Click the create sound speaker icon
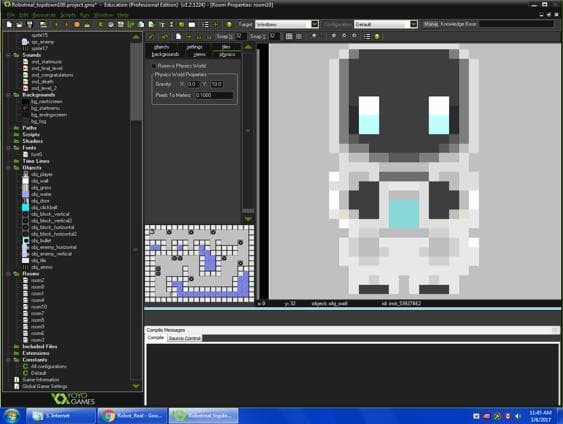Screen dimensions: 563x424 click(x=111, y=24)
